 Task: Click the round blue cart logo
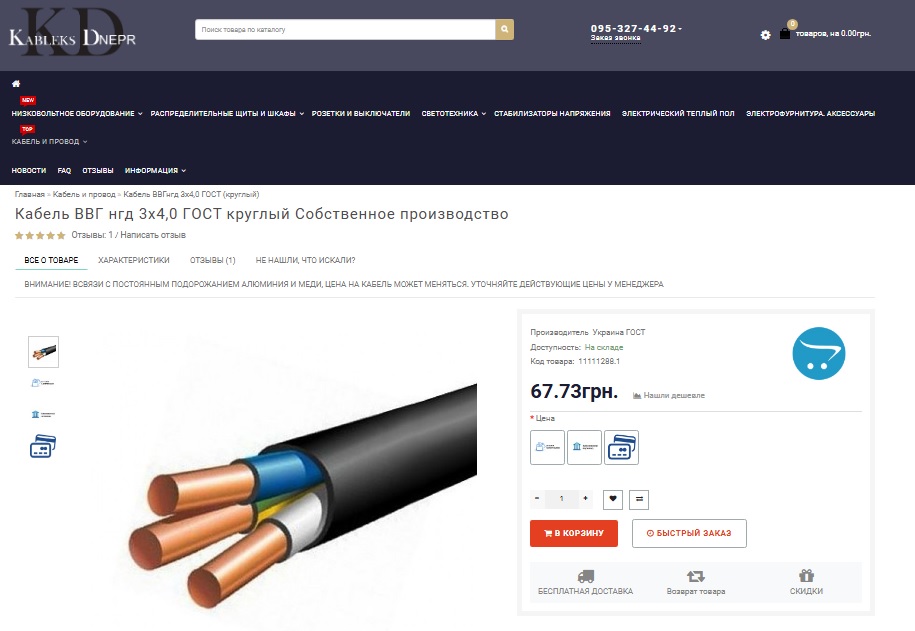(x=819, y=353)
